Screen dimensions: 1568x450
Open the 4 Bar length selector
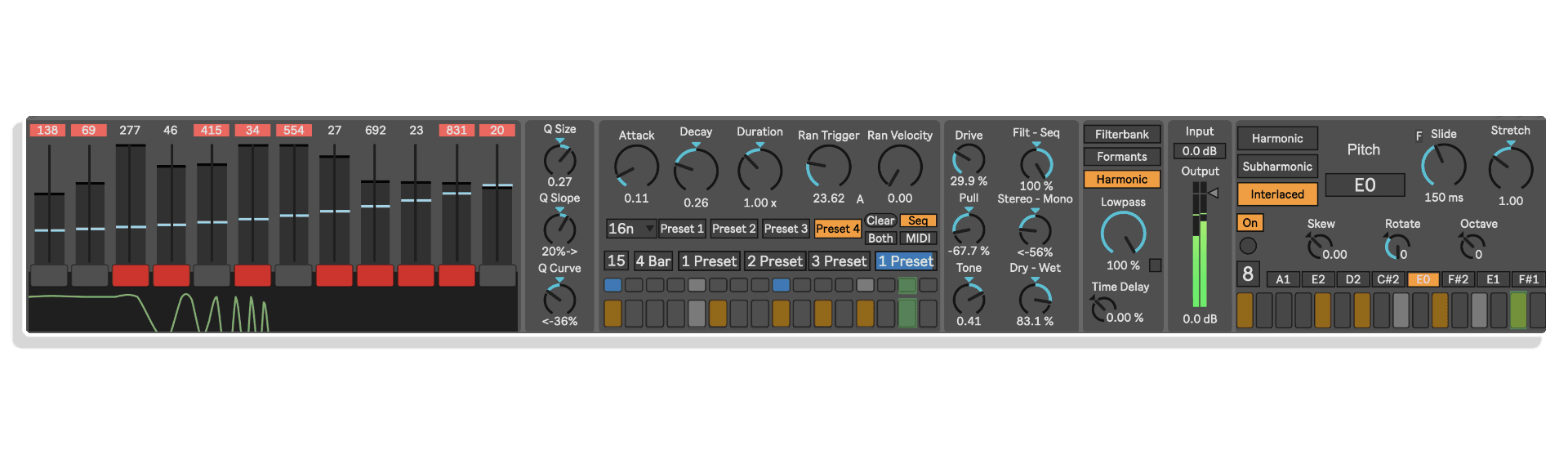[x=653, y=261]
